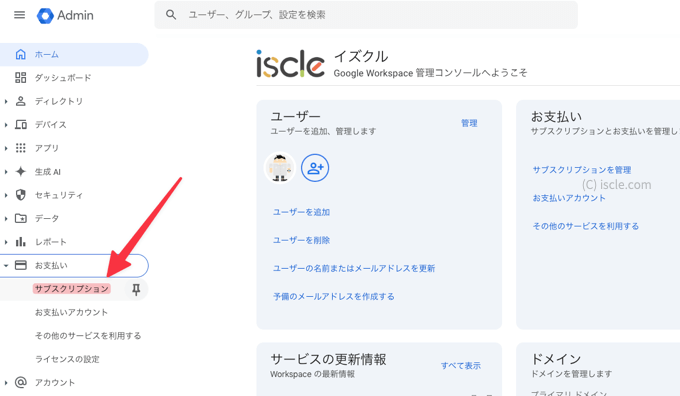Expand the アプリ section arrow
The height and width of the screenshot is (396, 680).
pyautogui.click(x=6, y=148)
